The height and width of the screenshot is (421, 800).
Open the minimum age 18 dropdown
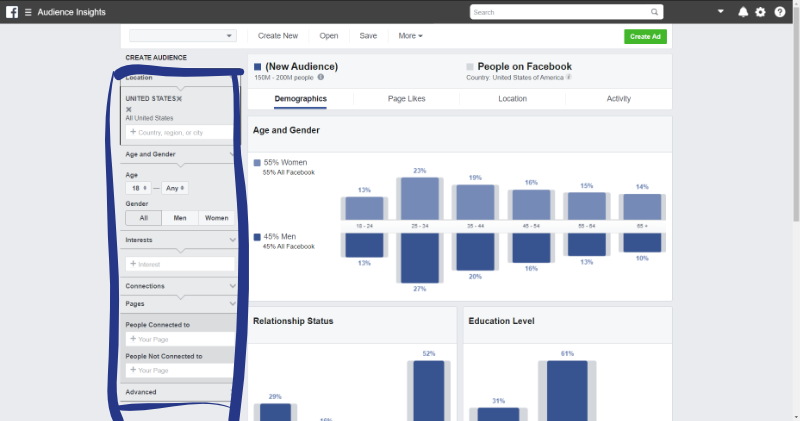tap(138, 188)
